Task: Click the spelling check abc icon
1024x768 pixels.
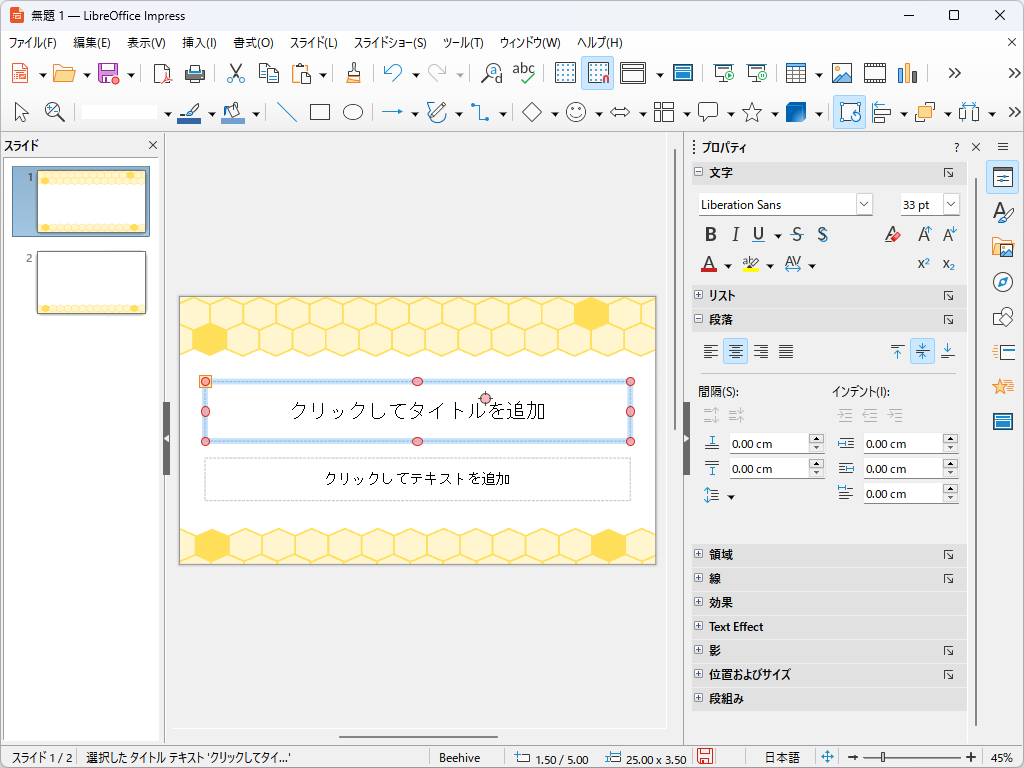Action: coord(524,73)
